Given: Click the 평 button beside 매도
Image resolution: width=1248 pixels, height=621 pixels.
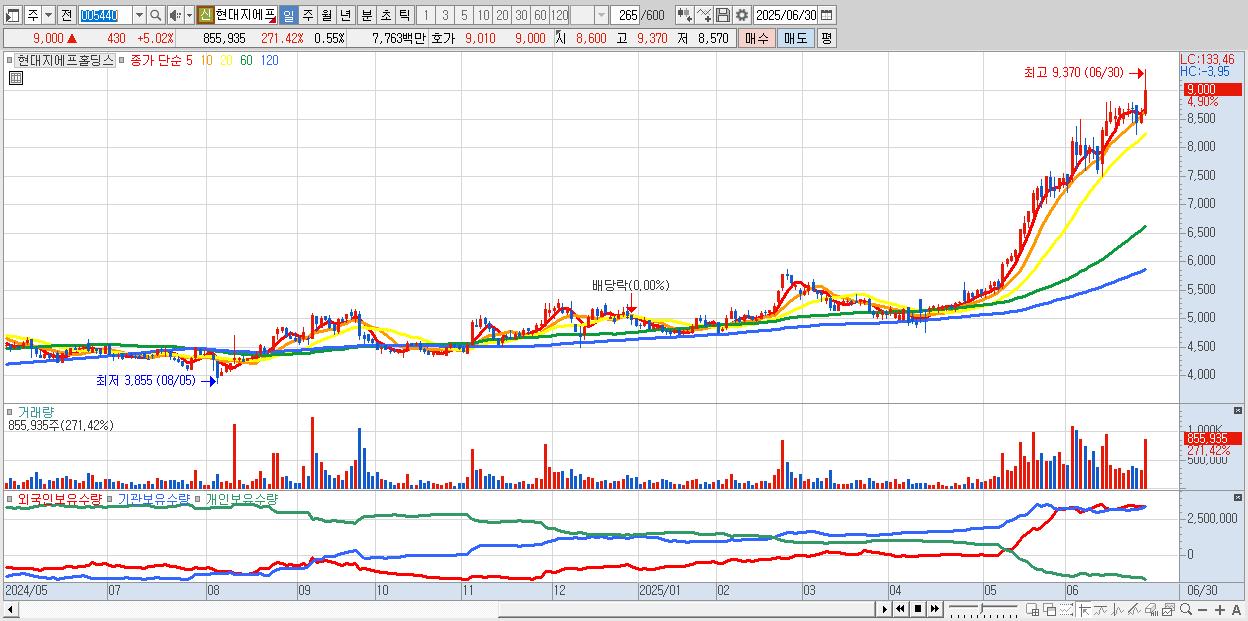Looking at the screenshot, I should click(x=826, y=38).
